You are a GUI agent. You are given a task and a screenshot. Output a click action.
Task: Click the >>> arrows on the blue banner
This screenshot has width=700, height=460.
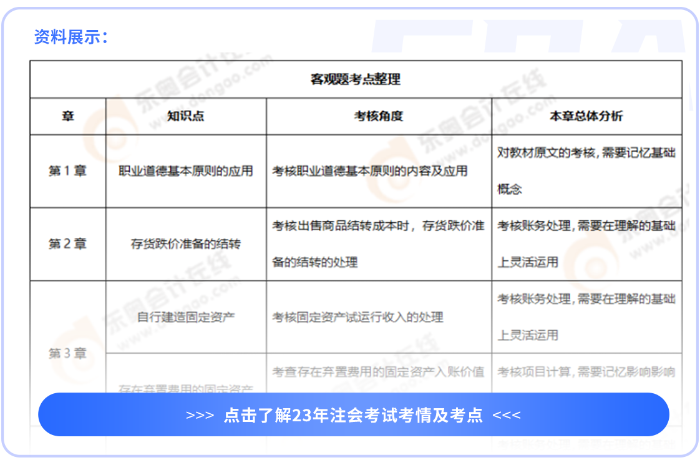[200, 415]
